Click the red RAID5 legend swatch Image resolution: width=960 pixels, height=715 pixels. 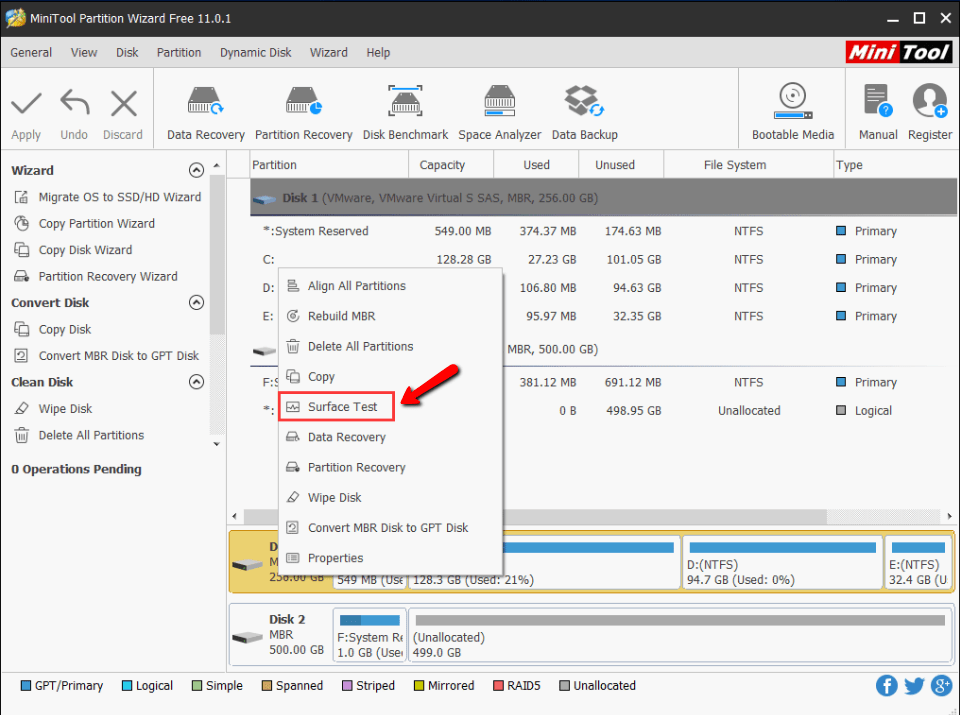[x=499, y=686]
